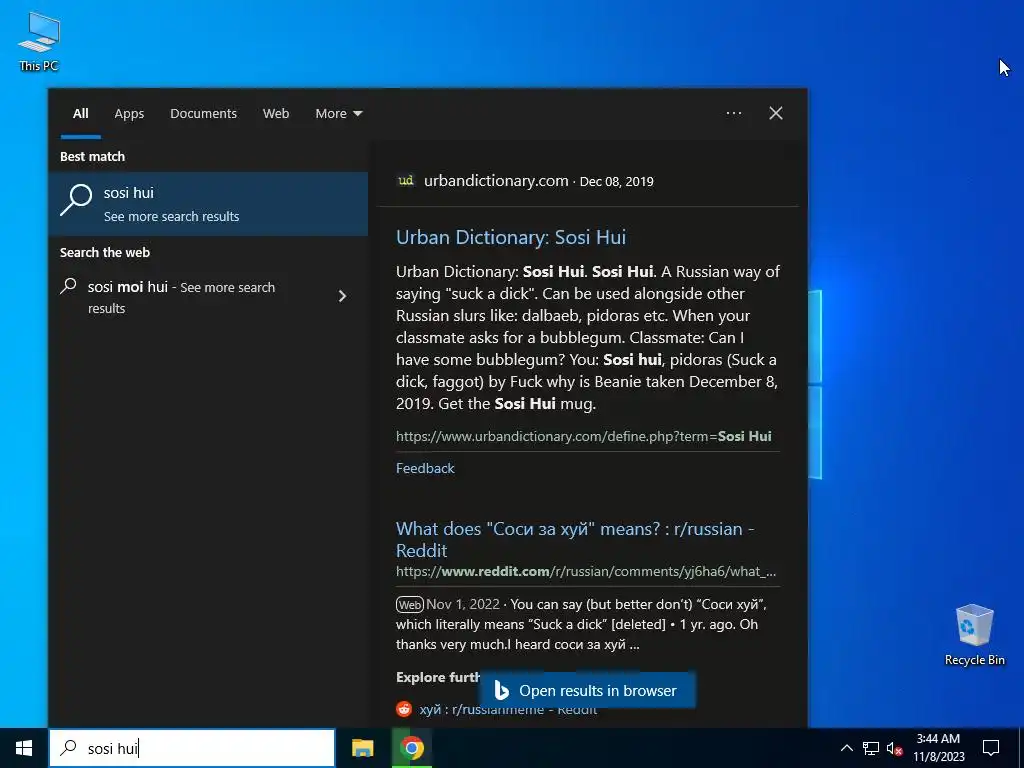Expand the More filter dropdown
This screenshot has height=768, width=1024.
tap(338, 114)
